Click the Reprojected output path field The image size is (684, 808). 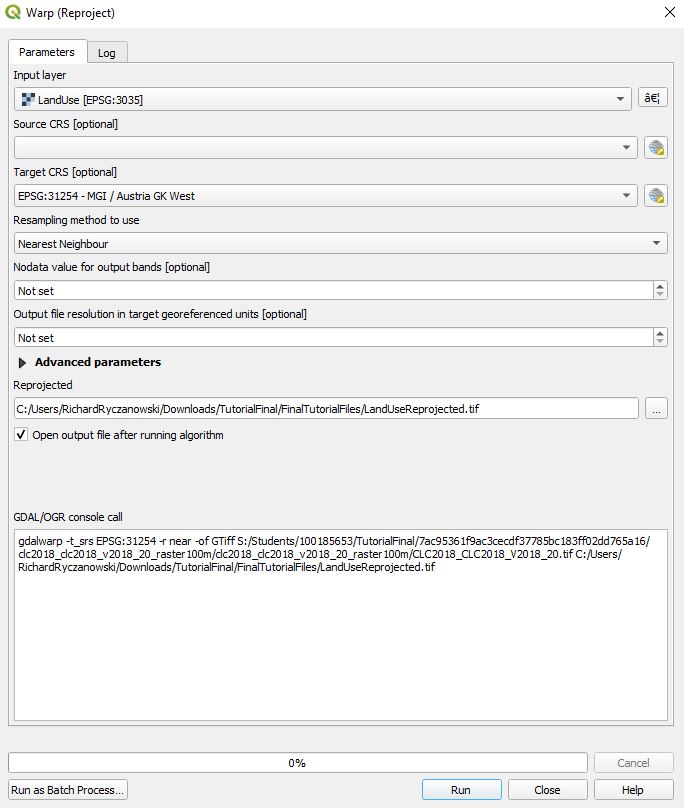tap(326, 408)
